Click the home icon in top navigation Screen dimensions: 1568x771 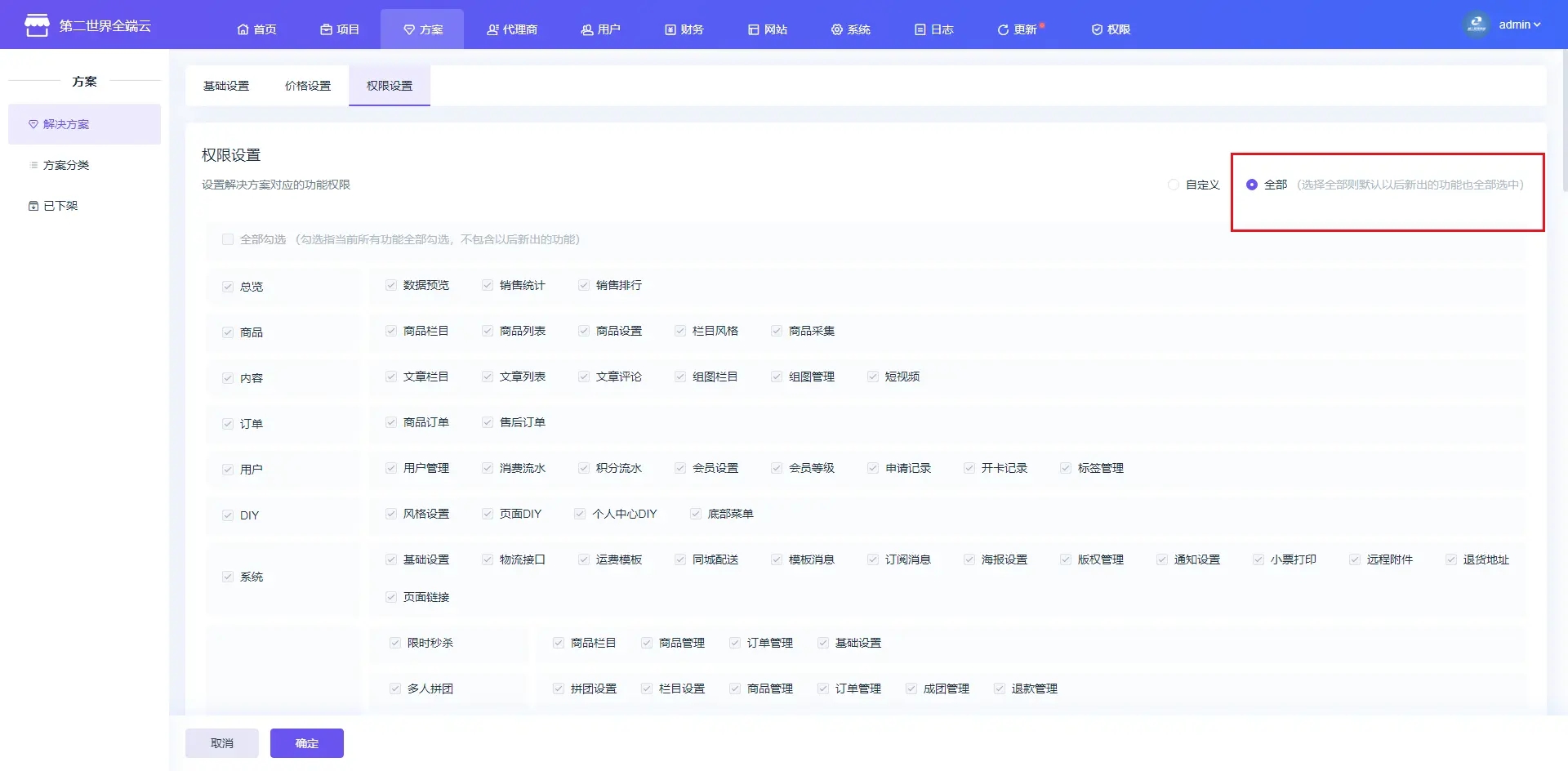(x=243, y=29)
